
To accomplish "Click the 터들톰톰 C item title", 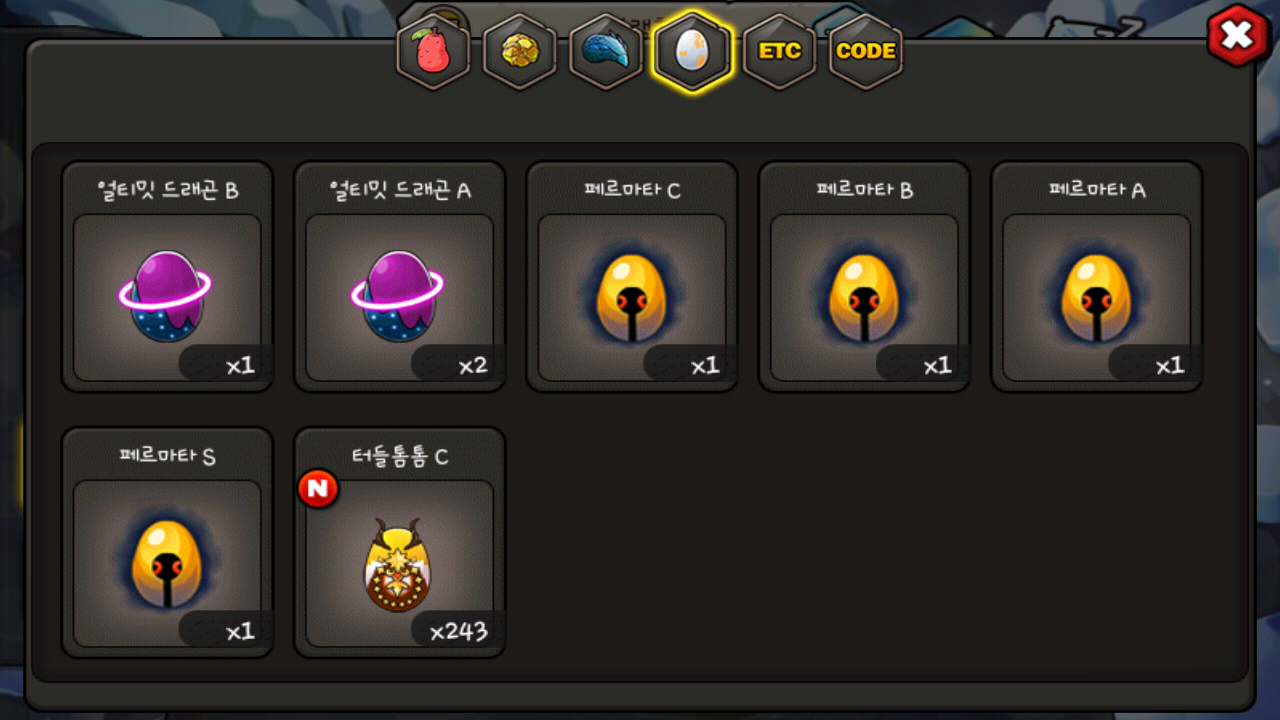I will (x=399, y=456).
